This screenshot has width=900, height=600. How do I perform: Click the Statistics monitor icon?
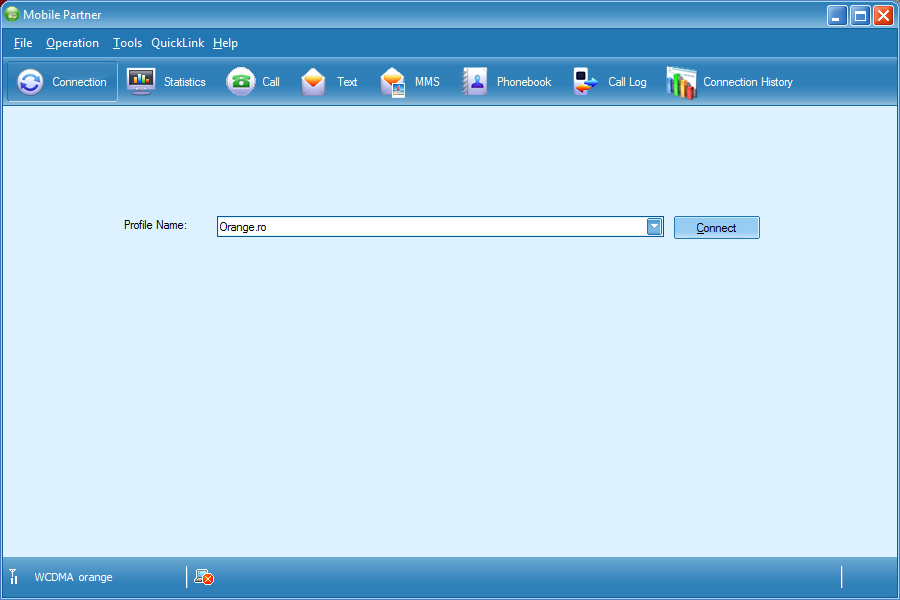pos(141,82)
